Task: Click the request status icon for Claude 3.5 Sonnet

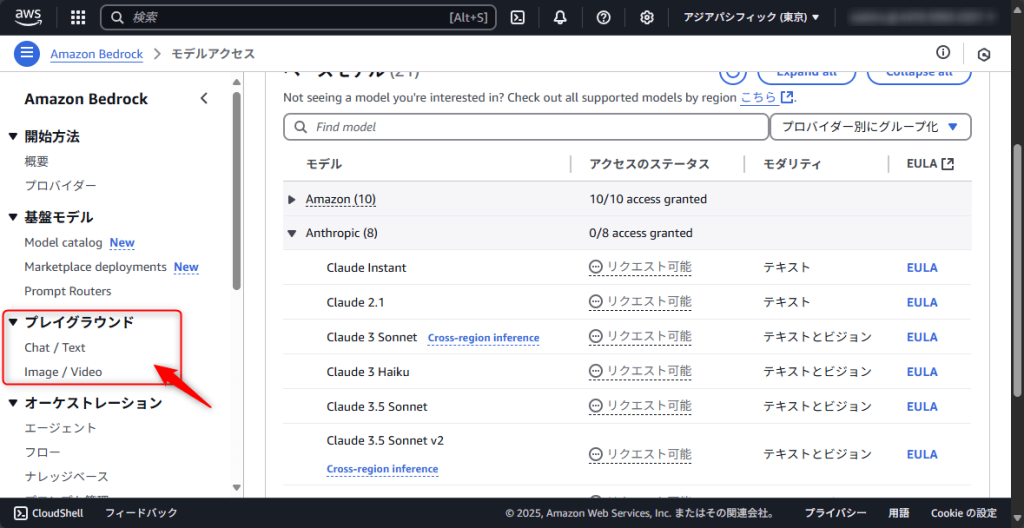Action: [x=595, y=406]
